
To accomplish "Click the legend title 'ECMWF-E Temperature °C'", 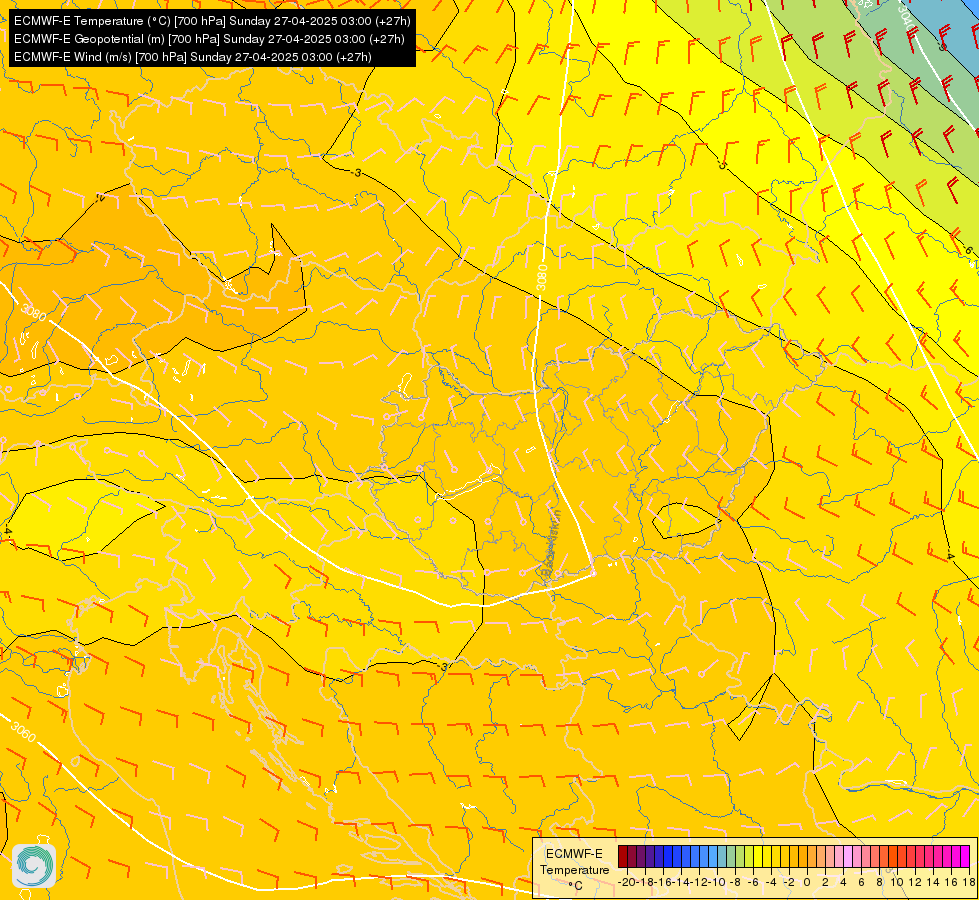I will 574,869.
